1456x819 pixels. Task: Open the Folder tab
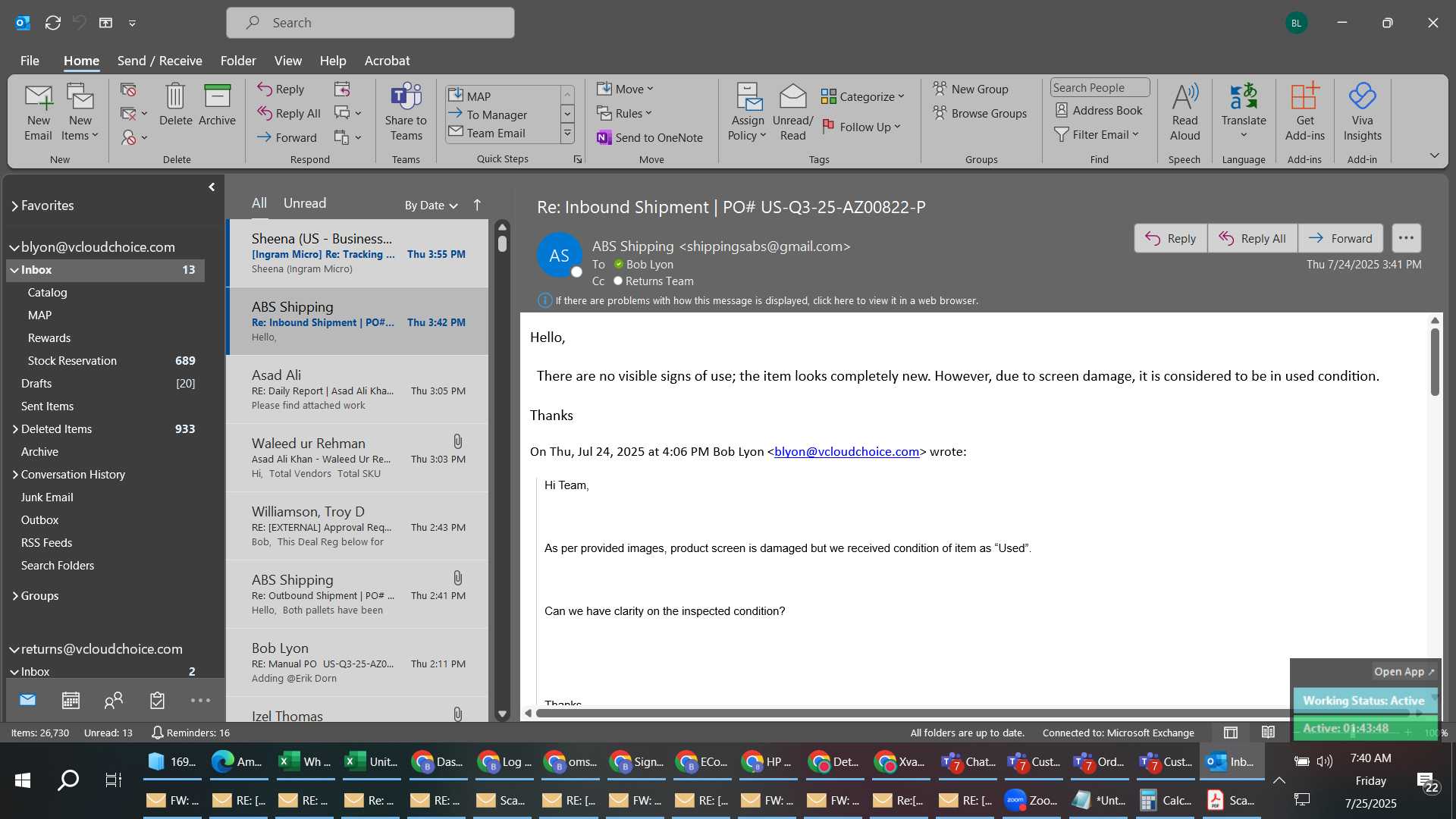coord(238,61)
